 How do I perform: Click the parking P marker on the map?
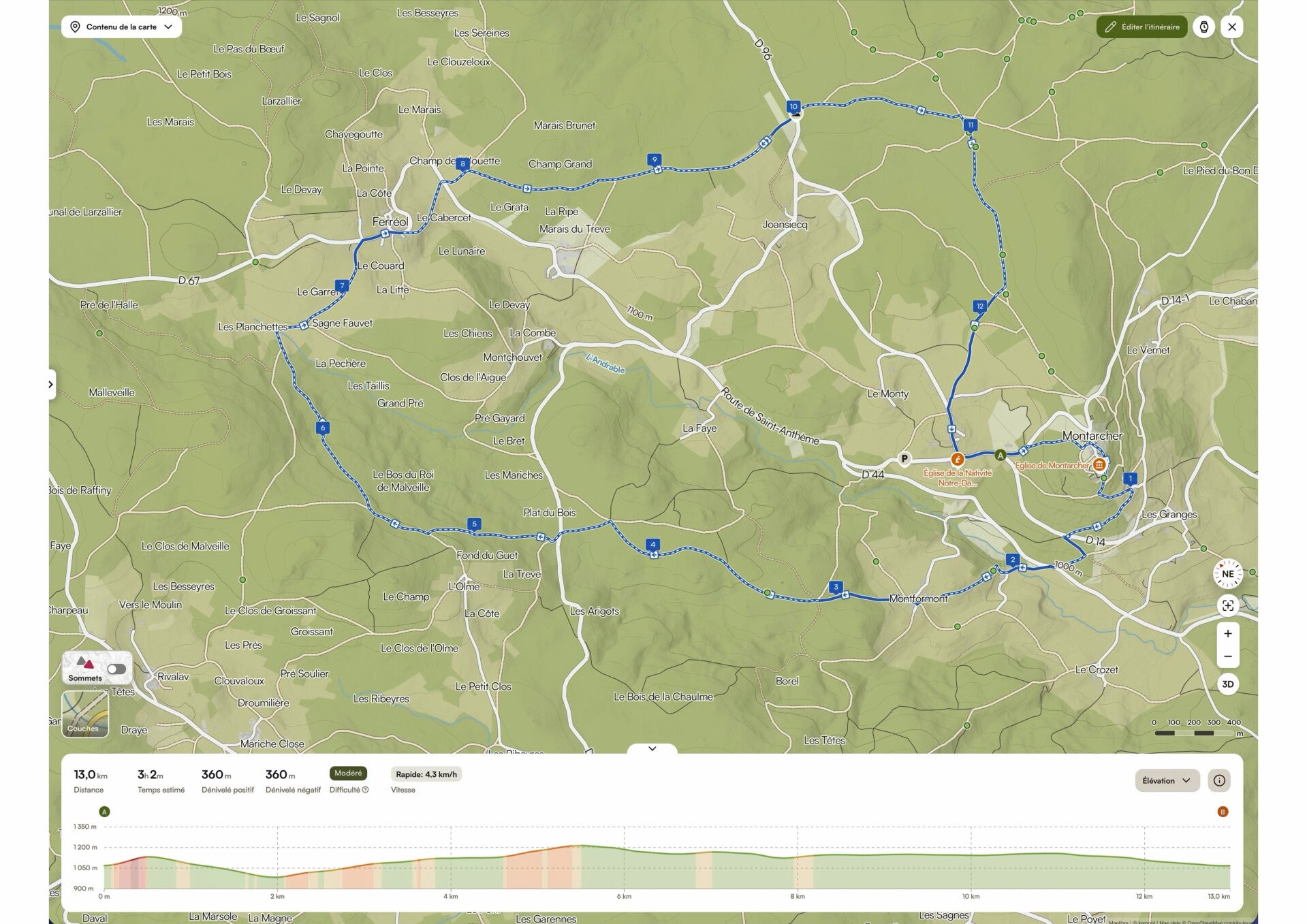tap(904, 458)
